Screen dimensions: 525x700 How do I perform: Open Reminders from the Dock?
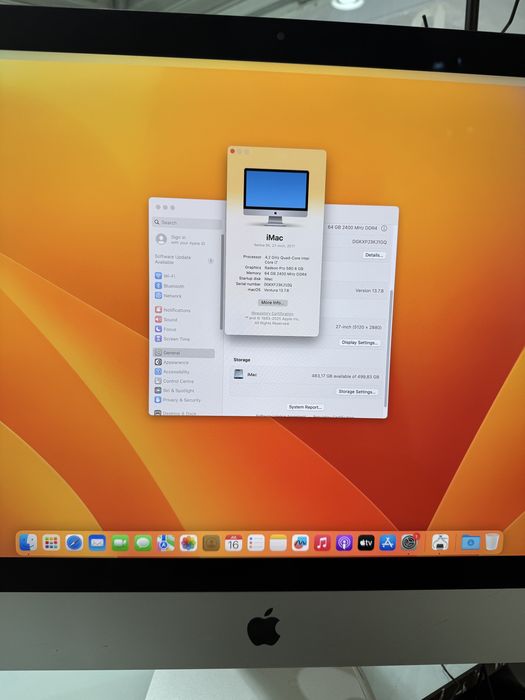(x=256, y=543)
